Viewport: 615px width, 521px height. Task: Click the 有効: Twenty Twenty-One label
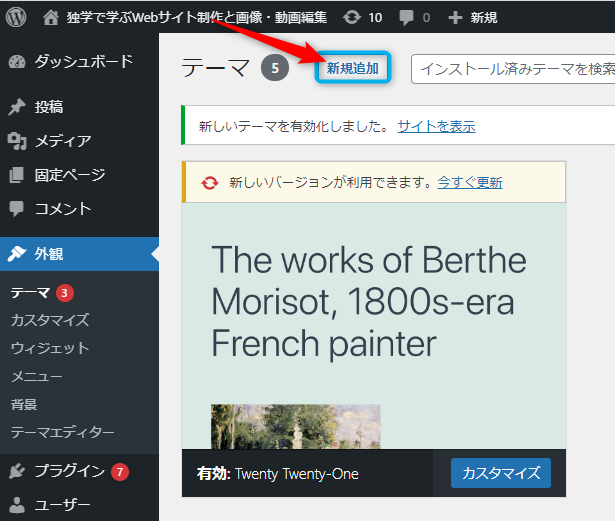coord(278,474)
